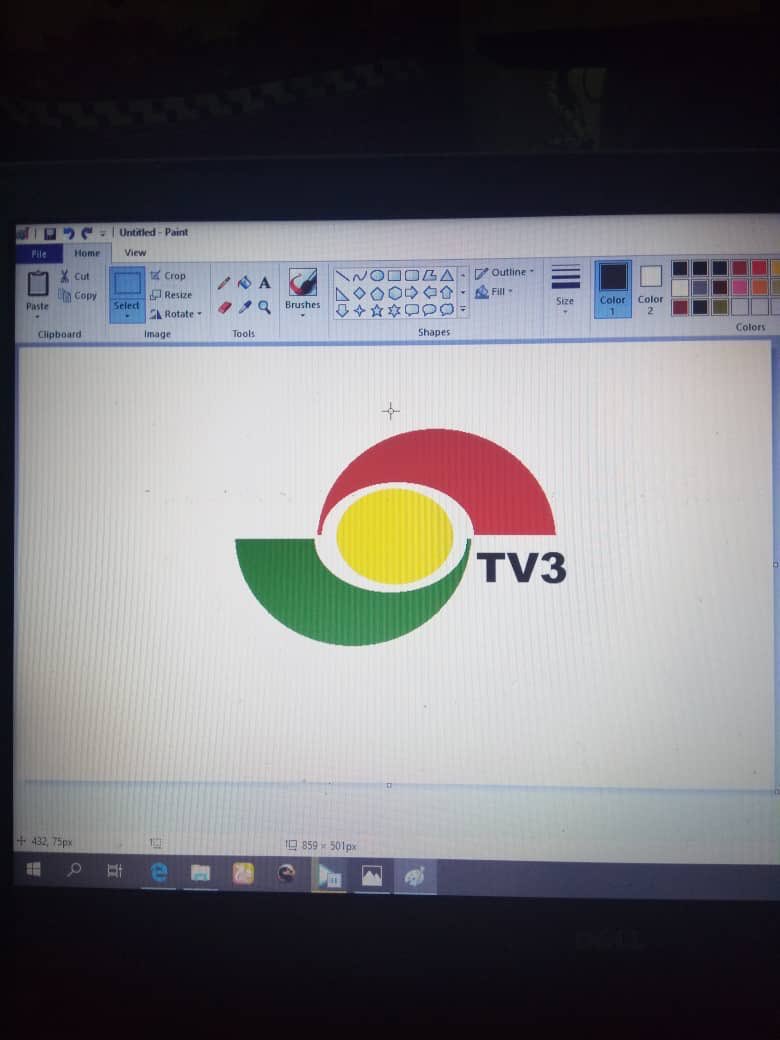Click the Redo arrow in title bar
780x1040 pixels.
click(x=86, y=233)
